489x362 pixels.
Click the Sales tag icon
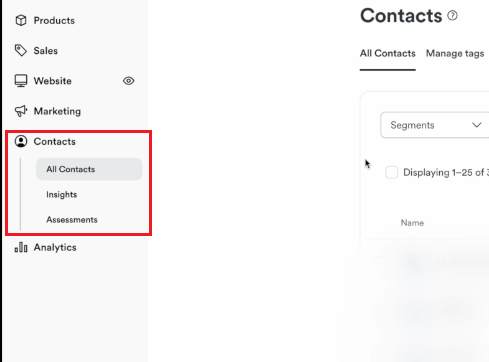(x=21, y=51)
